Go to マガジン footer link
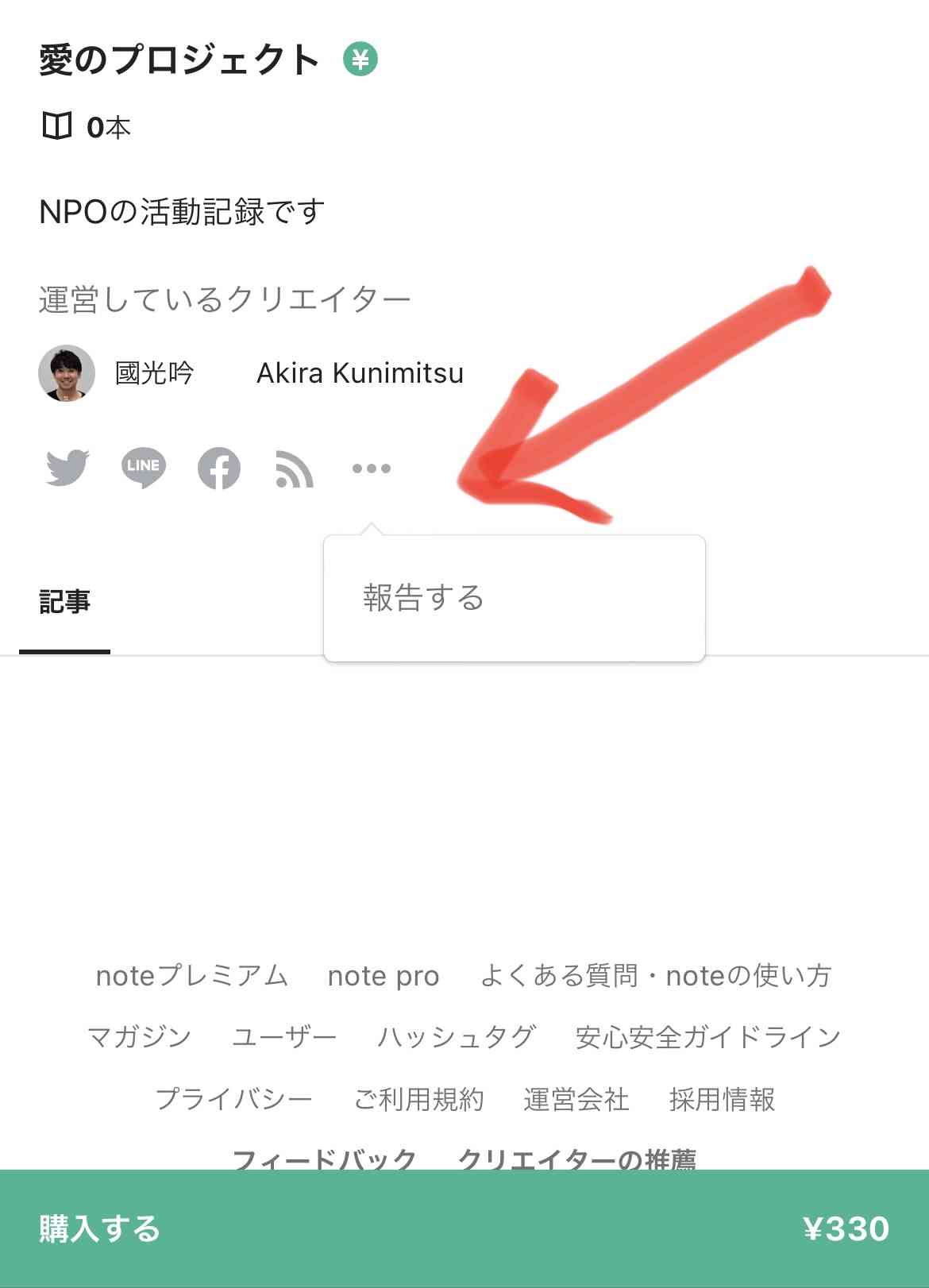This screenshot has height=1288, width=929. pyautogui.click(x=139, y=1037)
